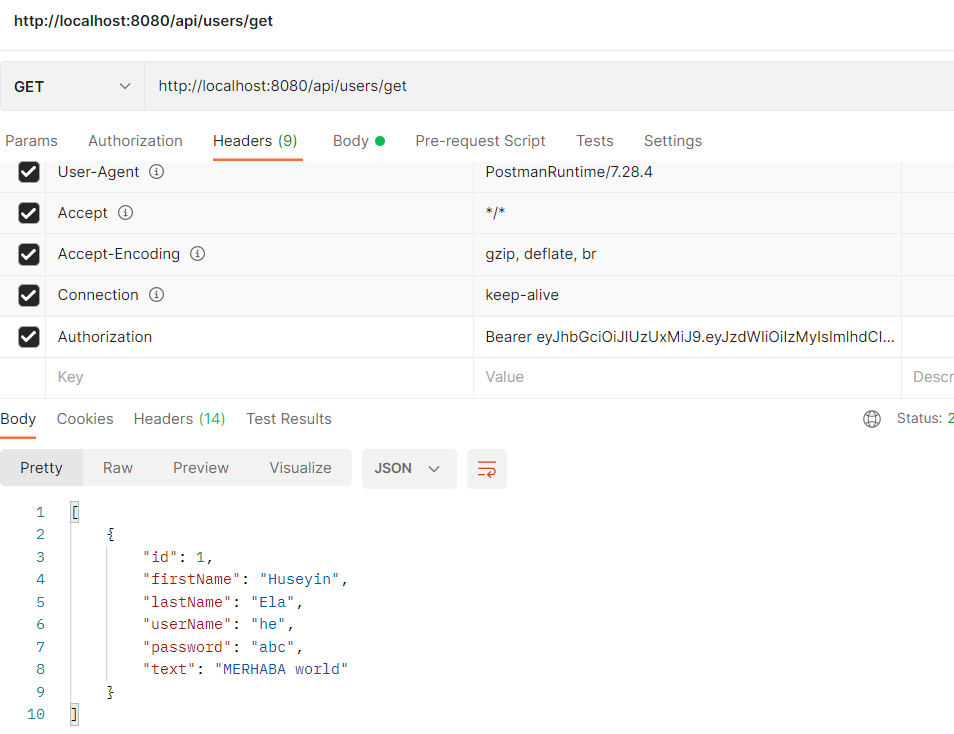Screen dimensions: 954x734
Task: Click the globe network icon near Status
Action: (872, 419)
